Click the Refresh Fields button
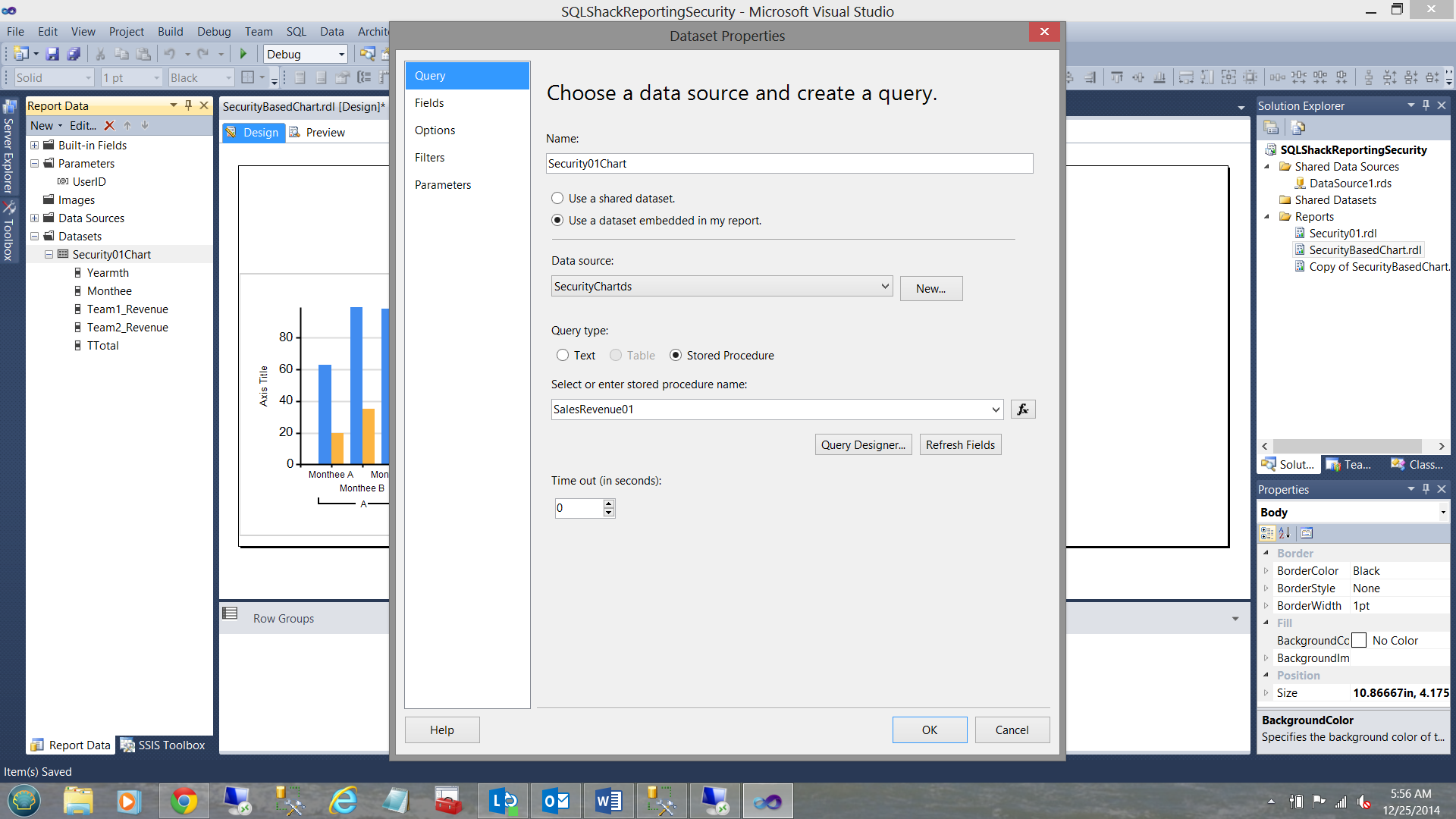1456x819 pixels. (960, 445)
